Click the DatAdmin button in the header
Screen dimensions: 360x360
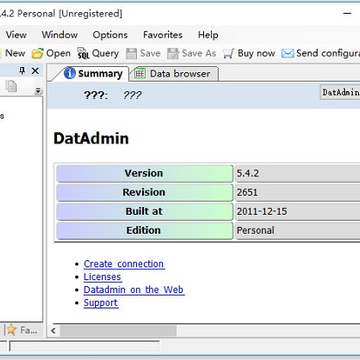340,92
